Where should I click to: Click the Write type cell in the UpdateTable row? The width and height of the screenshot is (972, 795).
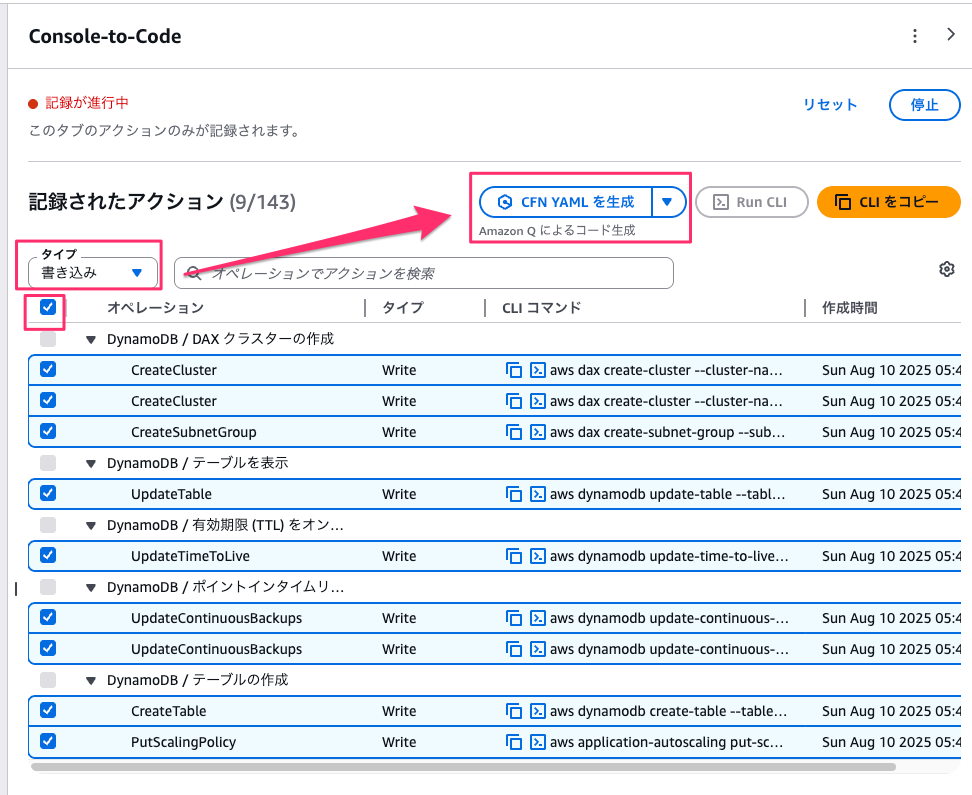399,494
